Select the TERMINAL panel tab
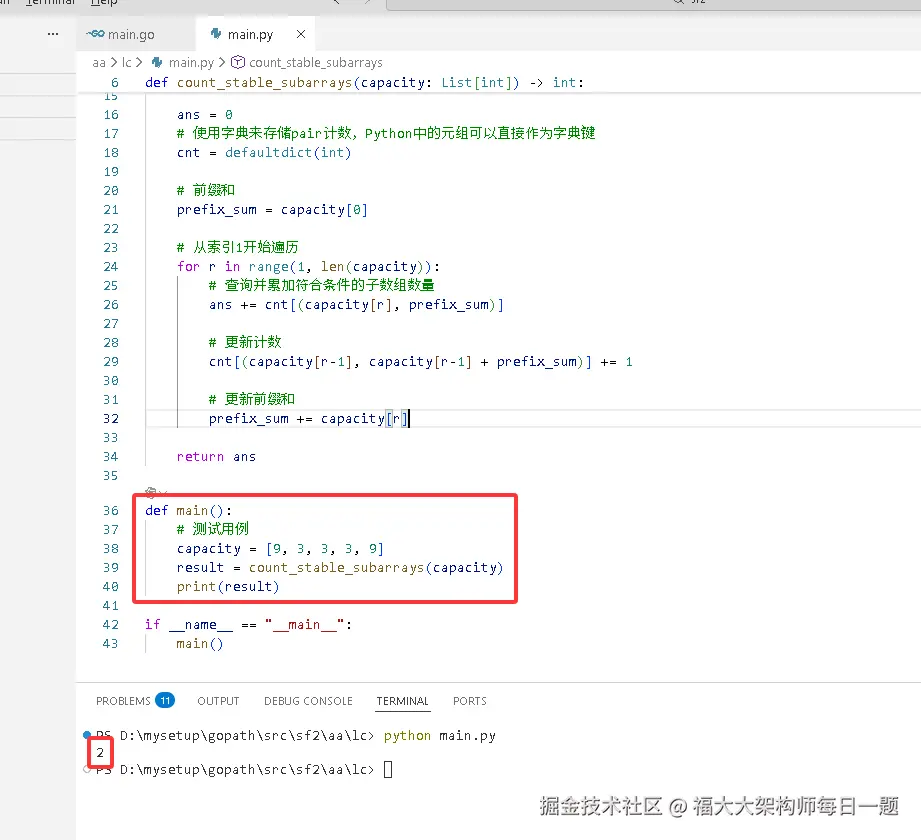Viewport: 921px width, 840px height. coord(402,701)
